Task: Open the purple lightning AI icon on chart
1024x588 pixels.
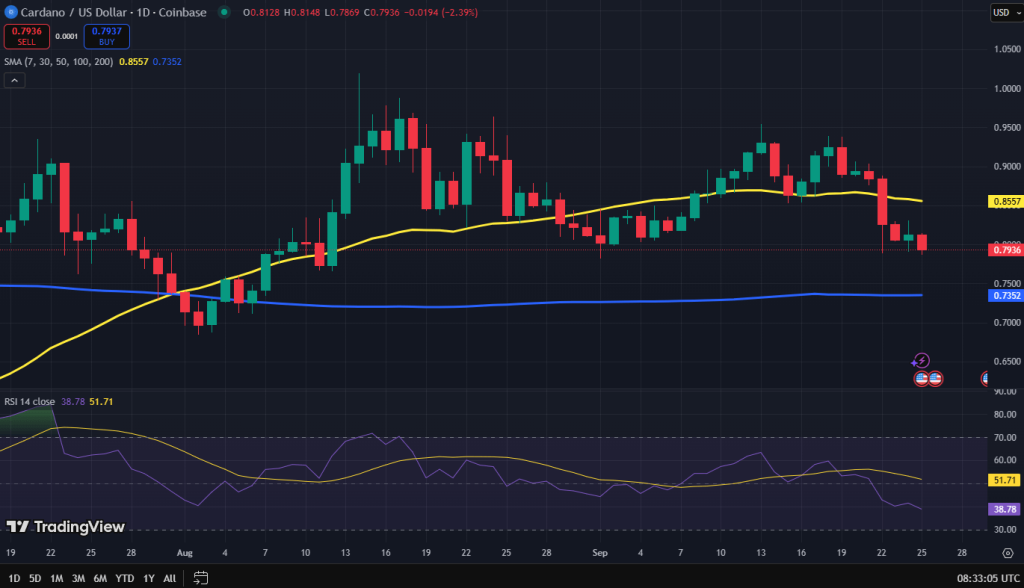Action: pos(921,361)
